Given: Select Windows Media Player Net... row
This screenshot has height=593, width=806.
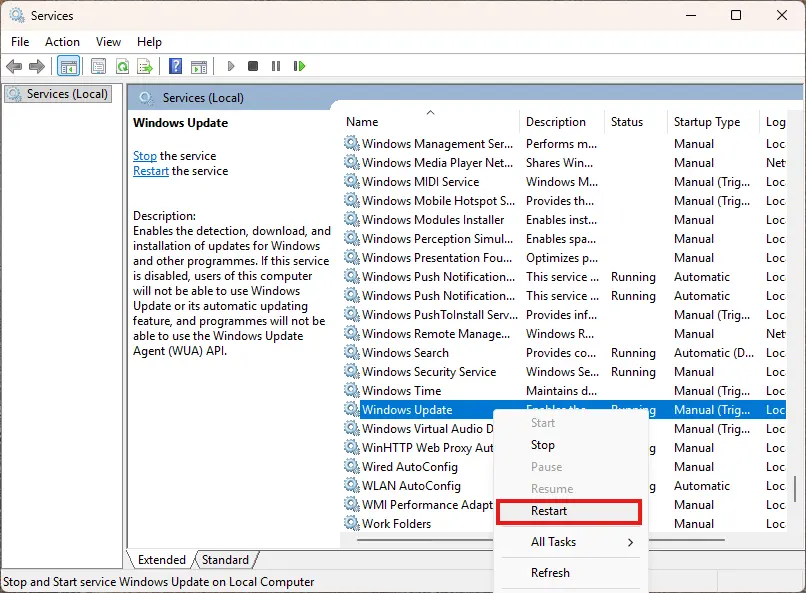Looking at the screenshot, I should pos(563,163).
